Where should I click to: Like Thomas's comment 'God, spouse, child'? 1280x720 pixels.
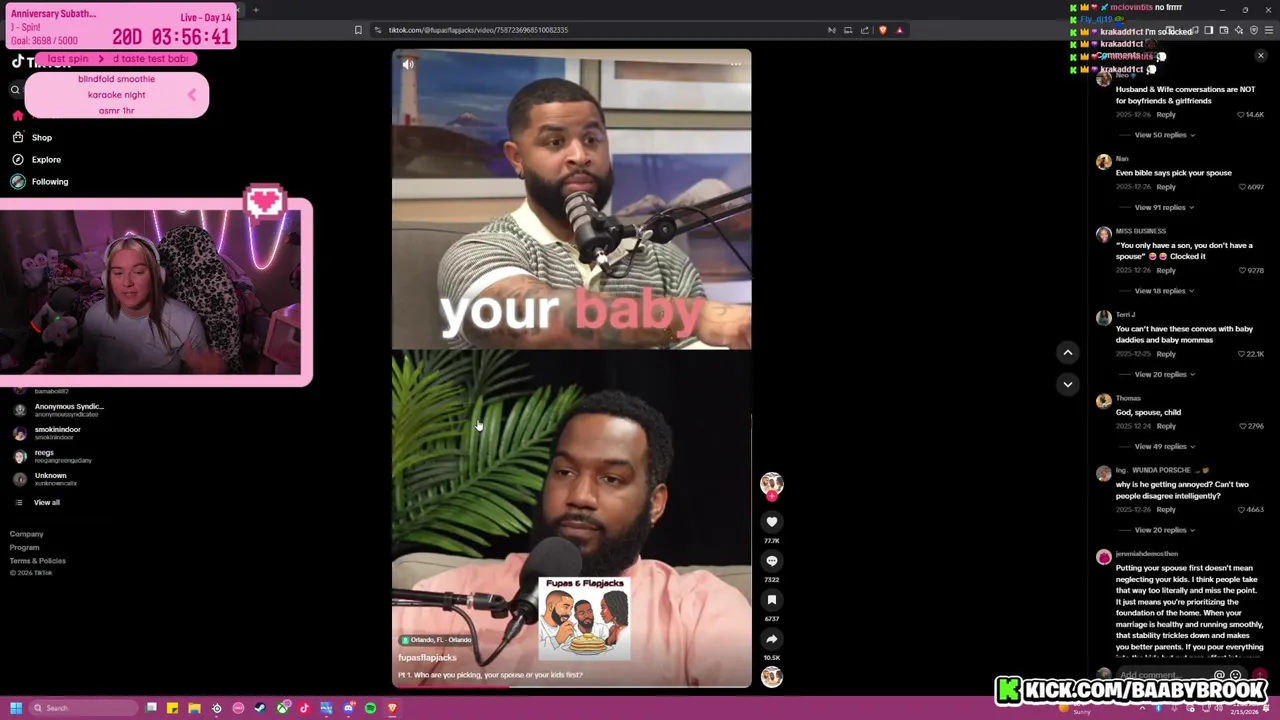pyautogui.click(x=1241, y=426)
